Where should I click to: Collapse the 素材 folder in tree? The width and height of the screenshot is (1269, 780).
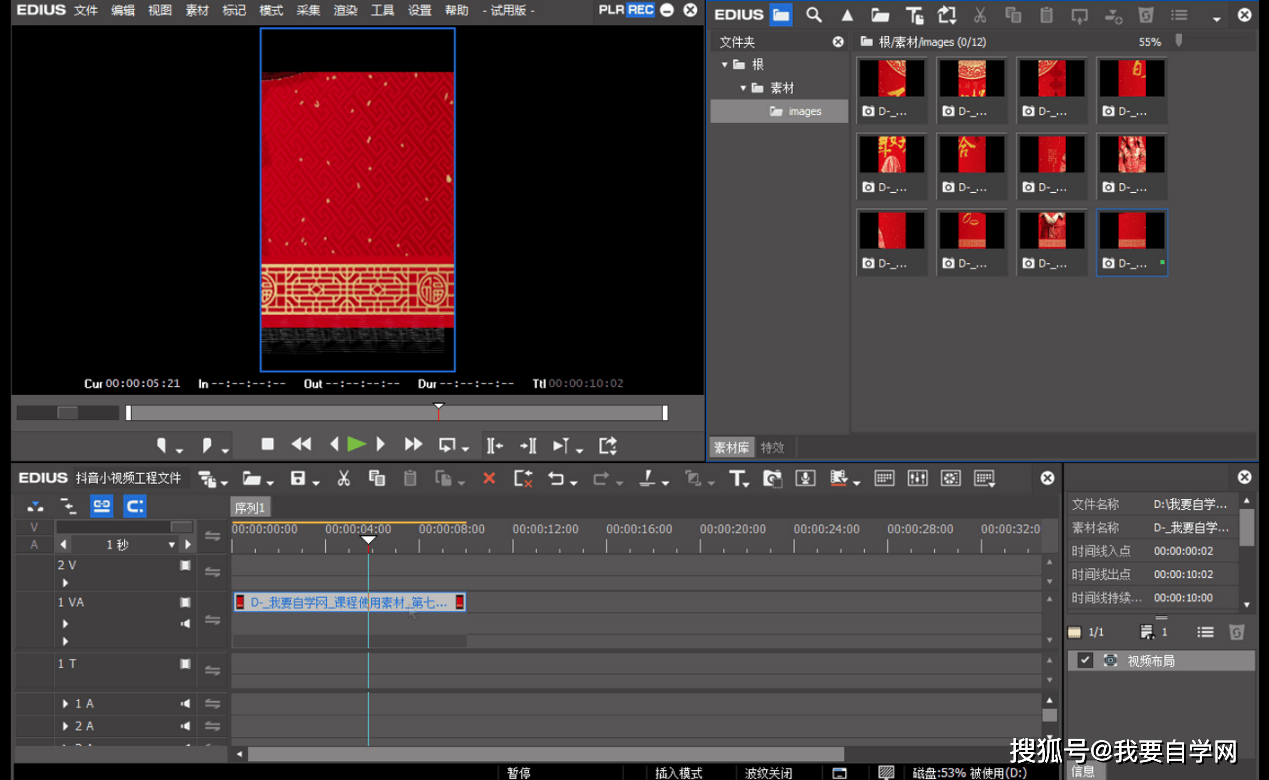743,88
